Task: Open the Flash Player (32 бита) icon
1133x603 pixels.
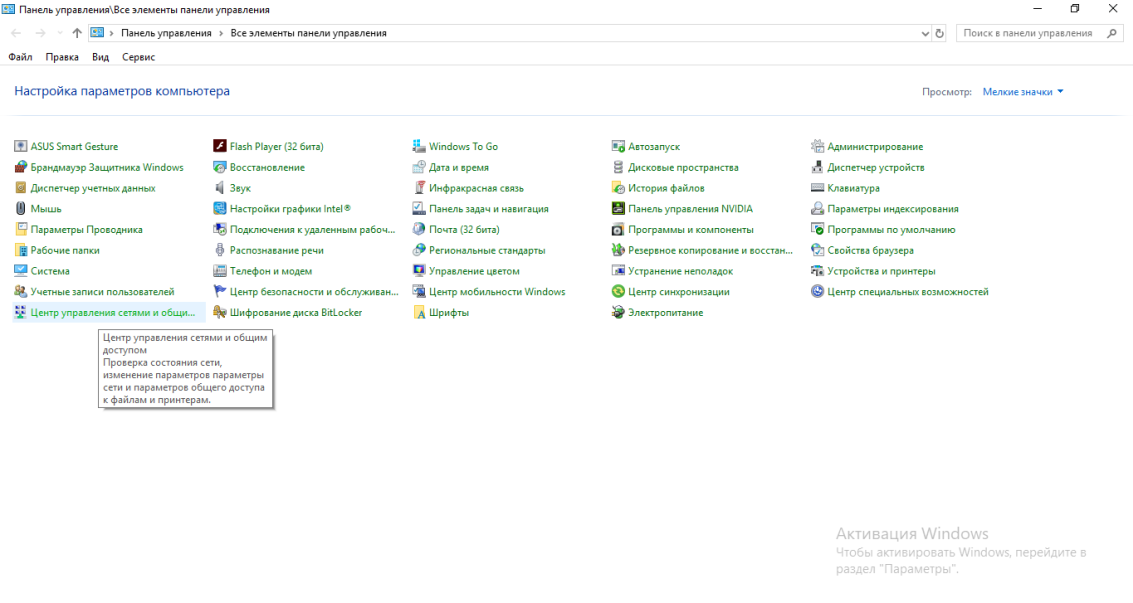Action: pos(220,147)
